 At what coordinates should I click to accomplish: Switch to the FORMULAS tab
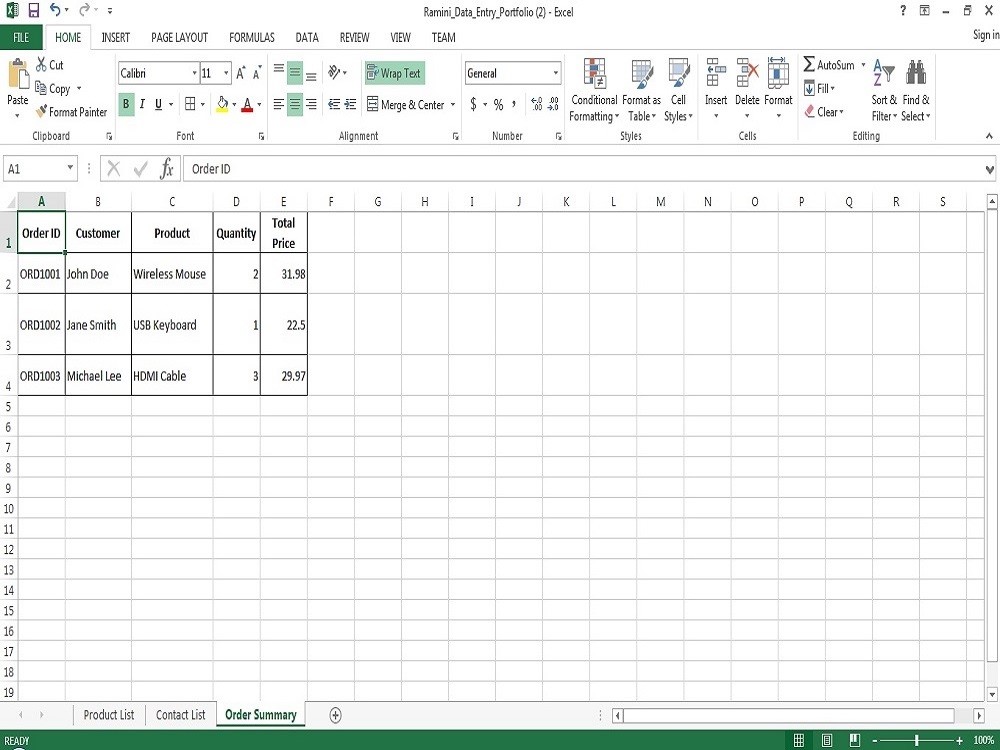pos(252,37)
